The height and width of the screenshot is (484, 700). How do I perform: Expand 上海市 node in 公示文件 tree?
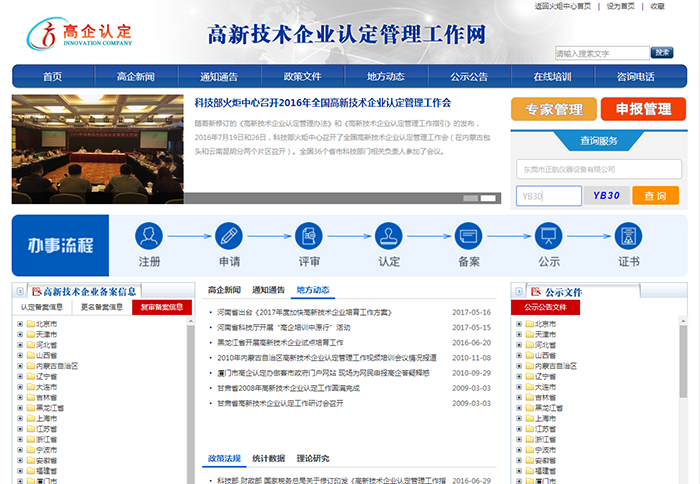point(519,418)
